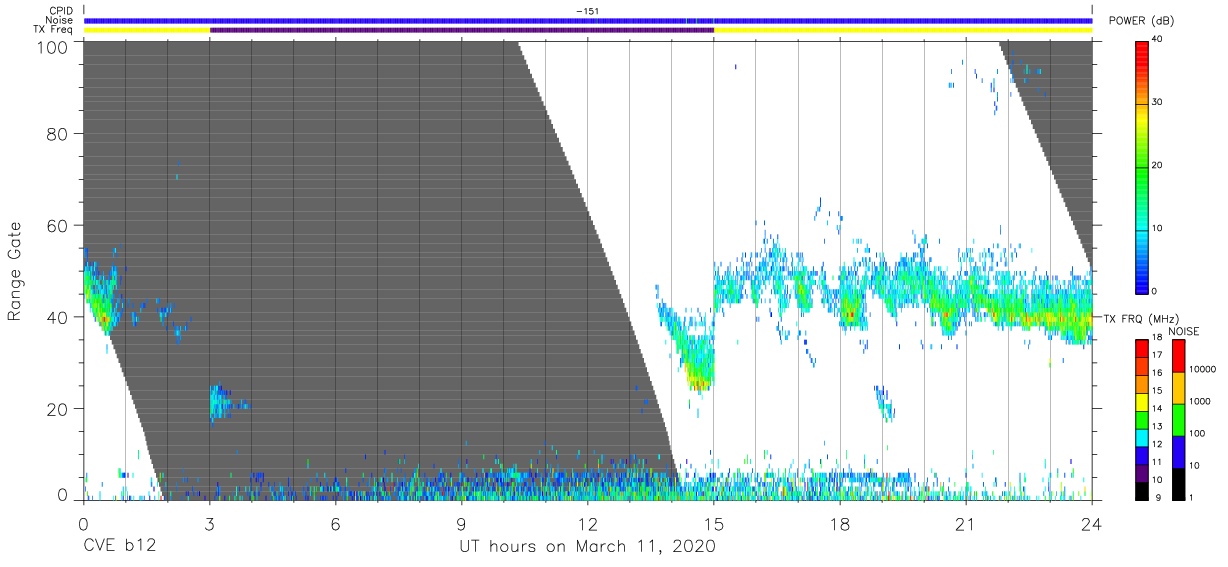This screenshot has width=1228, height=567.
Task: Click the Range Gate y-axis title
Action: (x=15, y=273)
